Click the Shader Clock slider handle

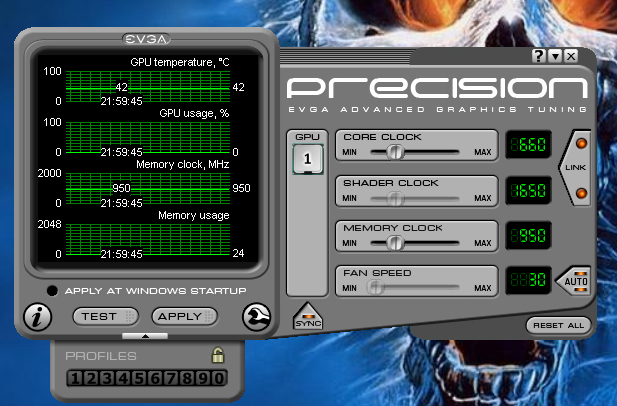[x=395, y=199]
